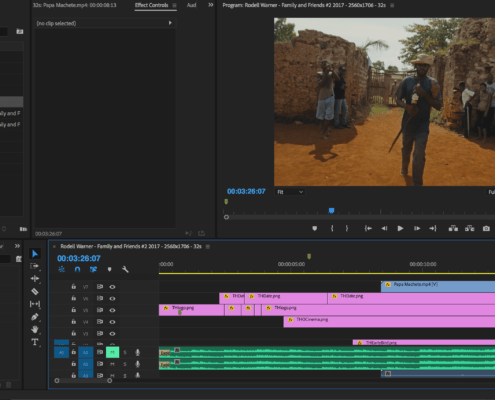Select the Track Select Forward tool
Image resolution: width=495 pixels, height=400 pixels.
pos(35,266)
